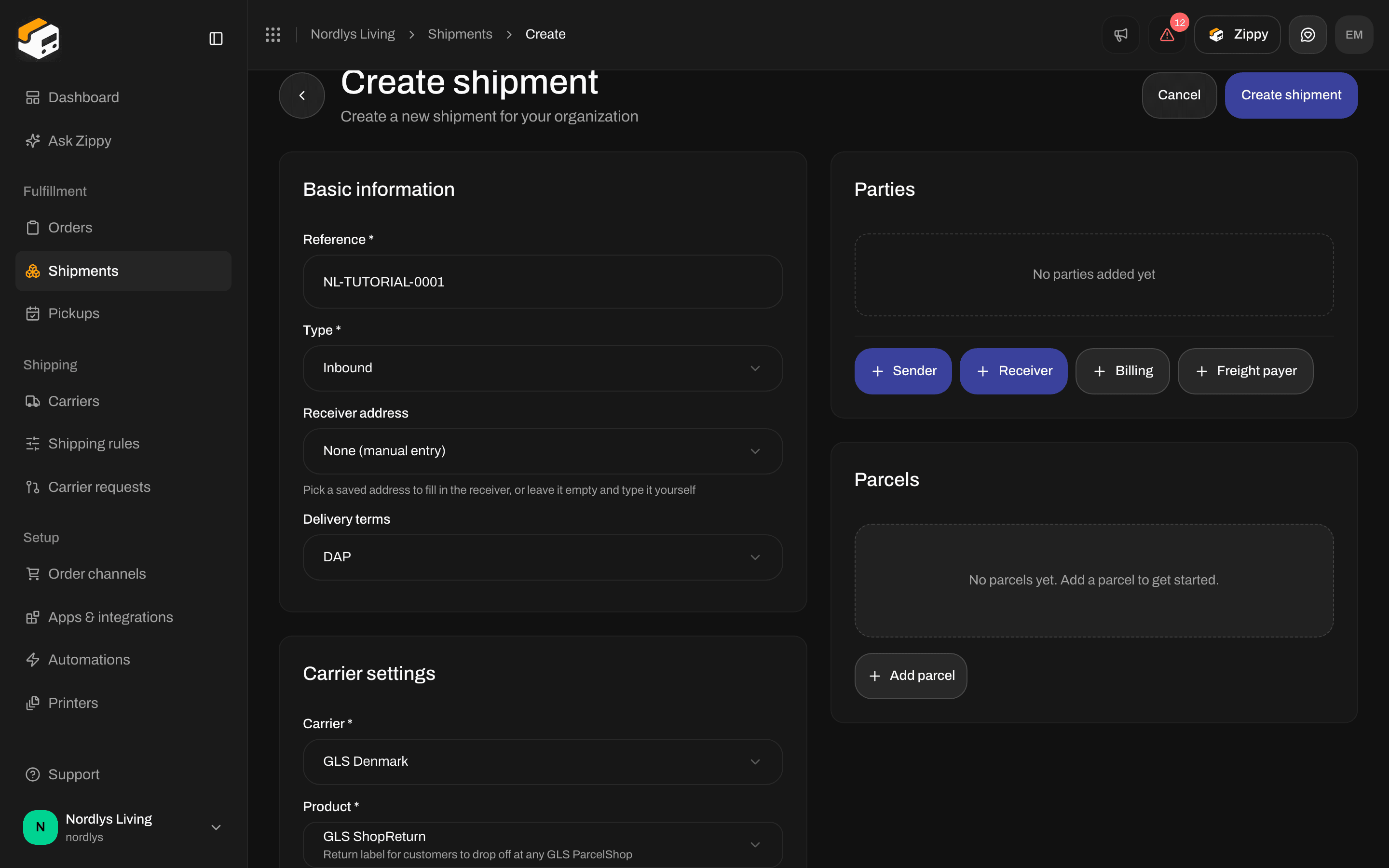The height and width of the screenshot is (868, 1389).
Task: Expand the Nordlys Living organization switcher
Action: point(123,827)
